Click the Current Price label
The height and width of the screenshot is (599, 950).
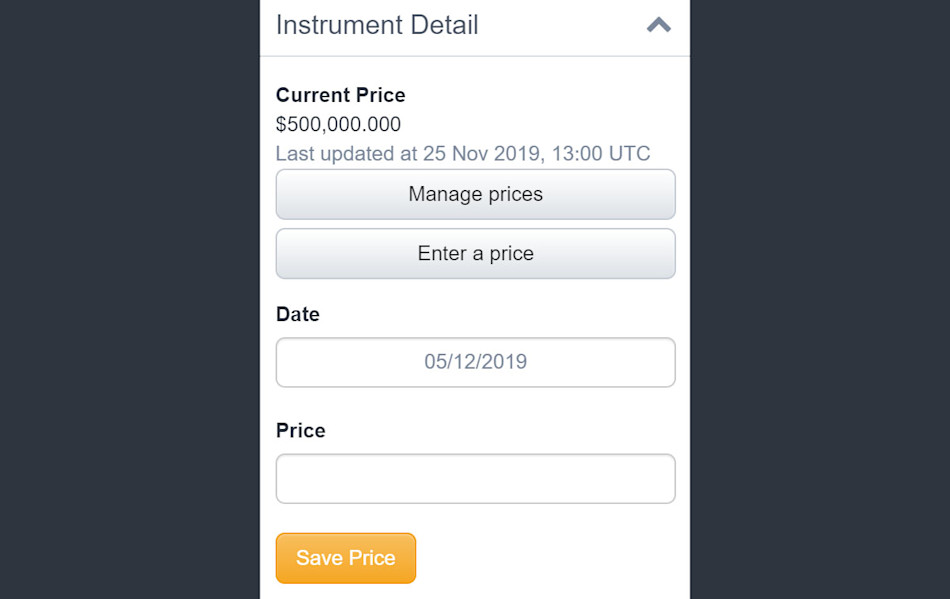[340, 95]
